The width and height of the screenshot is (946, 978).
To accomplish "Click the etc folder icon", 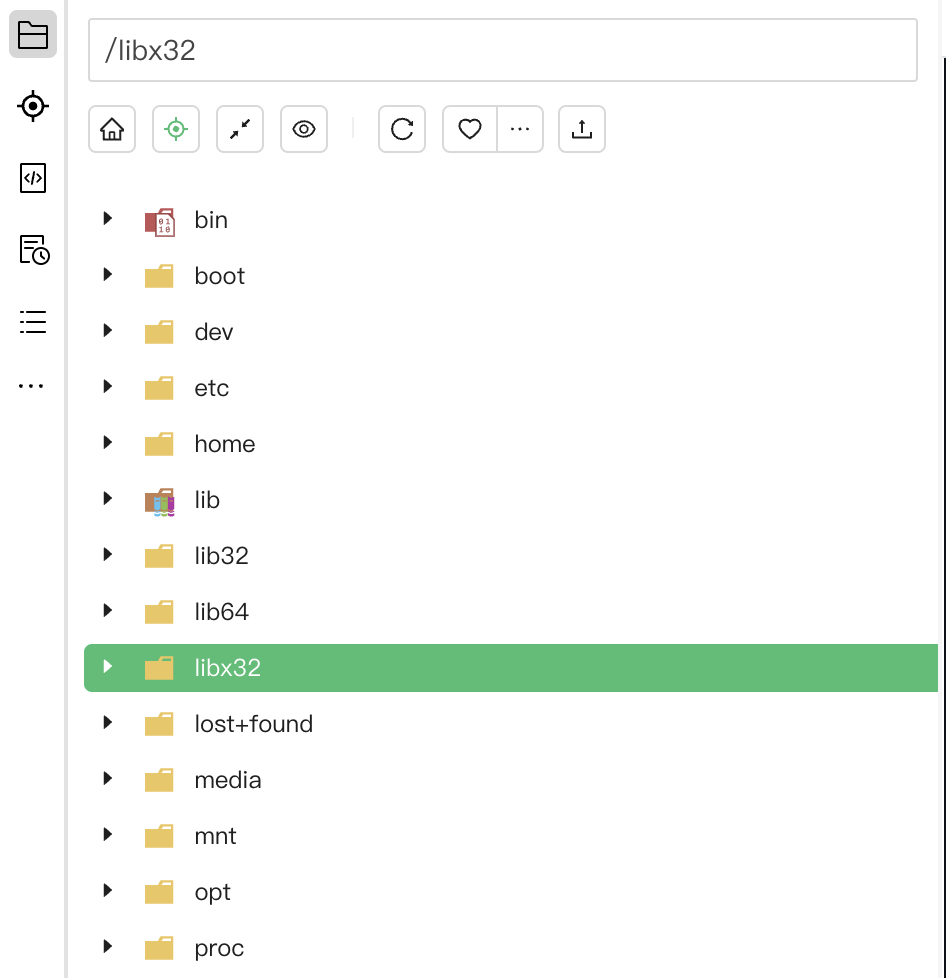I will tap(159, 389).
